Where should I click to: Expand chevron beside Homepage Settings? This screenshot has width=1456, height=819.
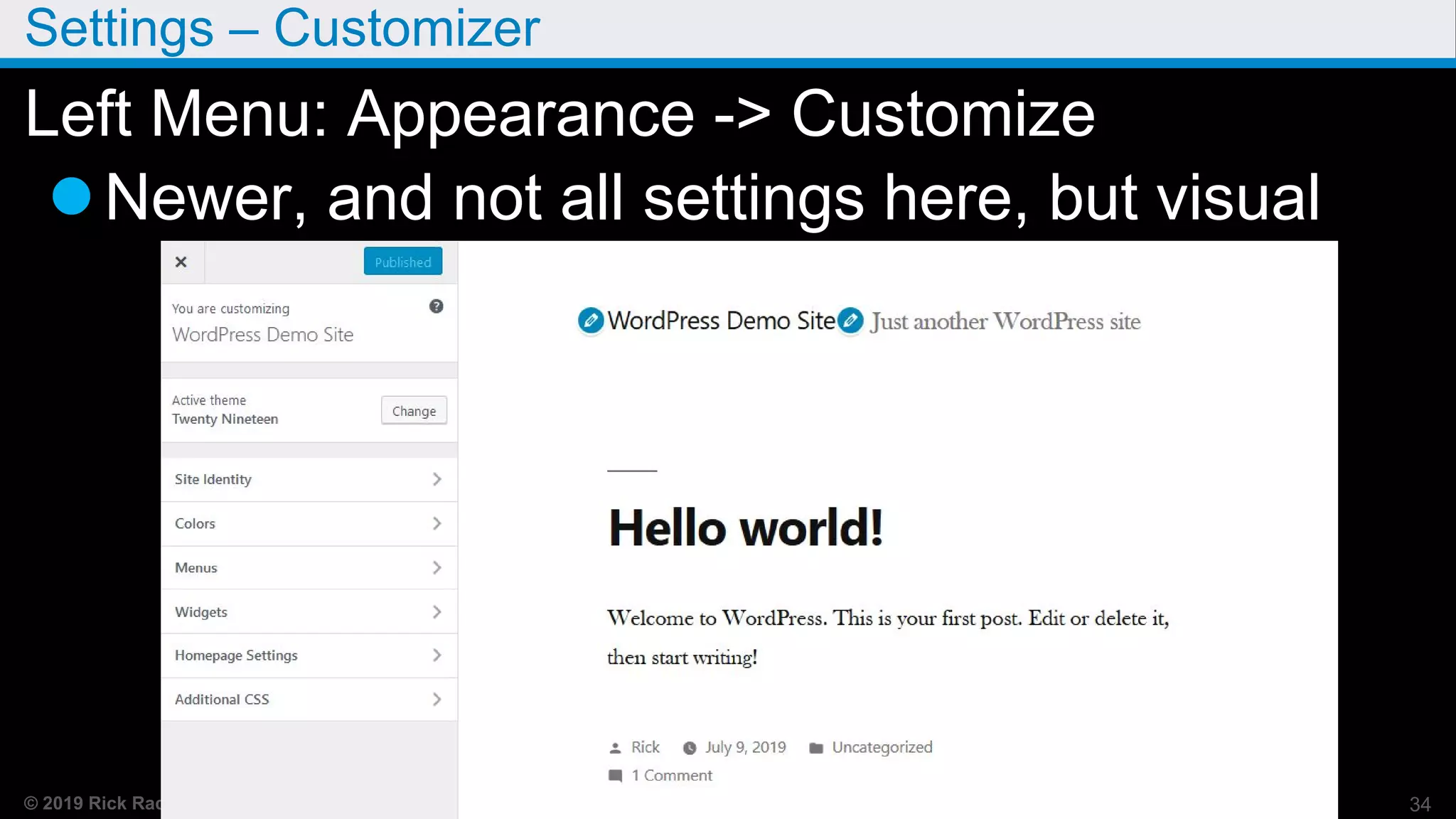[437, 655]
